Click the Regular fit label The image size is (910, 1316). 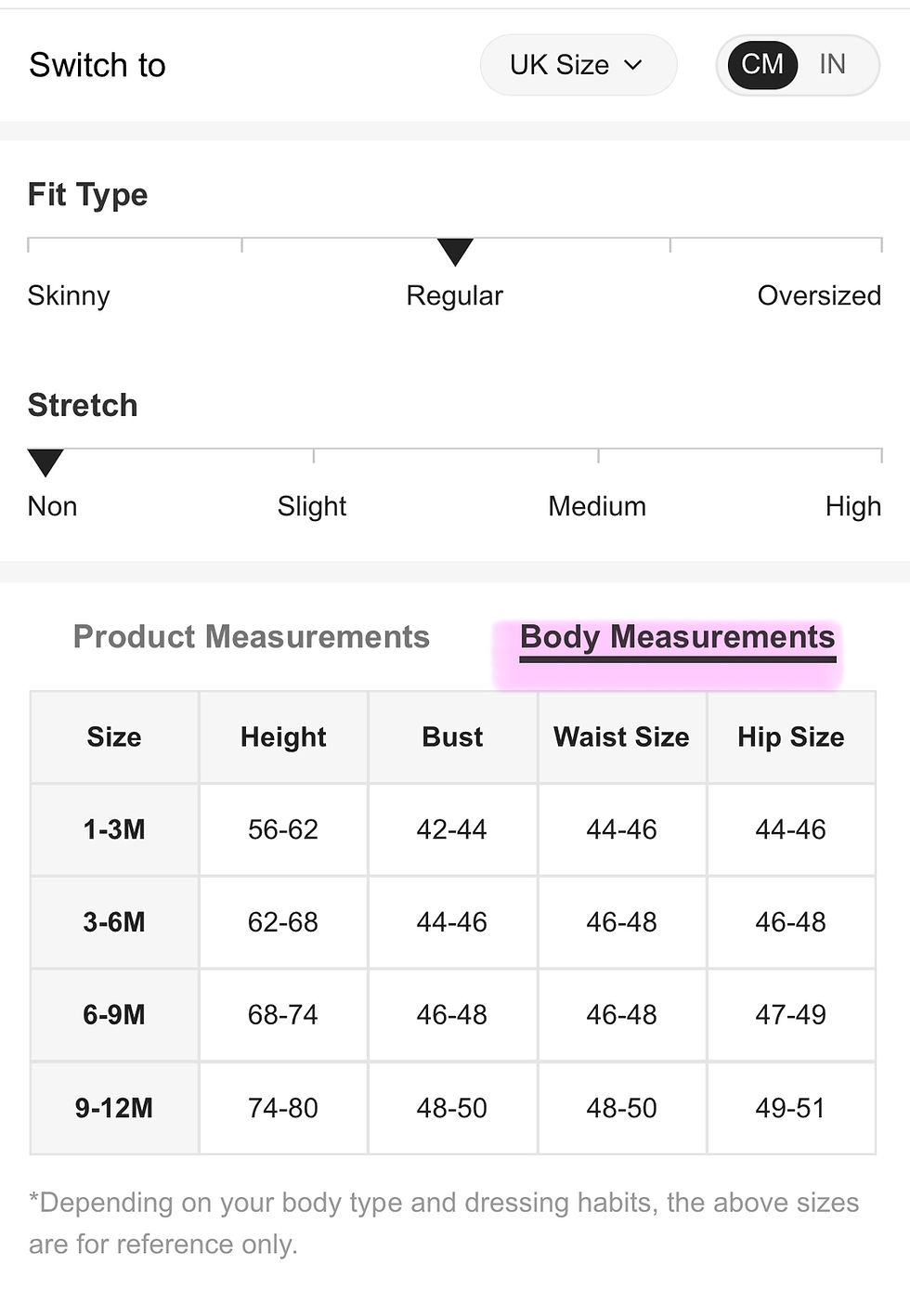tap(454, 296)
